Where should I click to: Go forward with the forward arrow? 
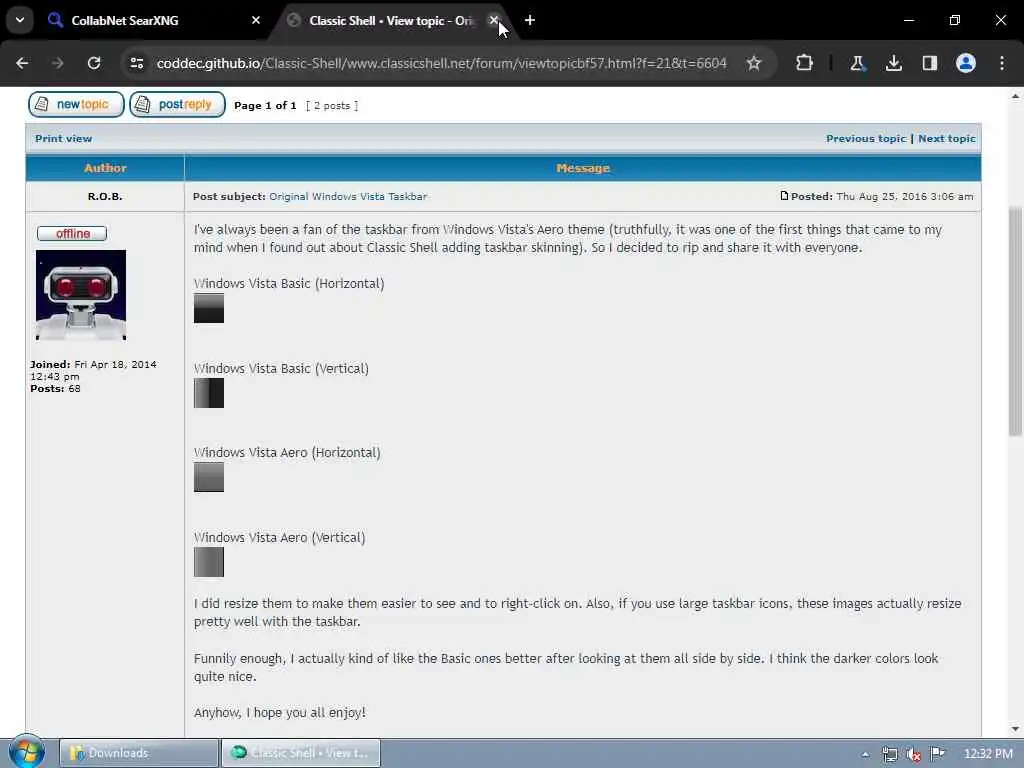pos(57,63)
